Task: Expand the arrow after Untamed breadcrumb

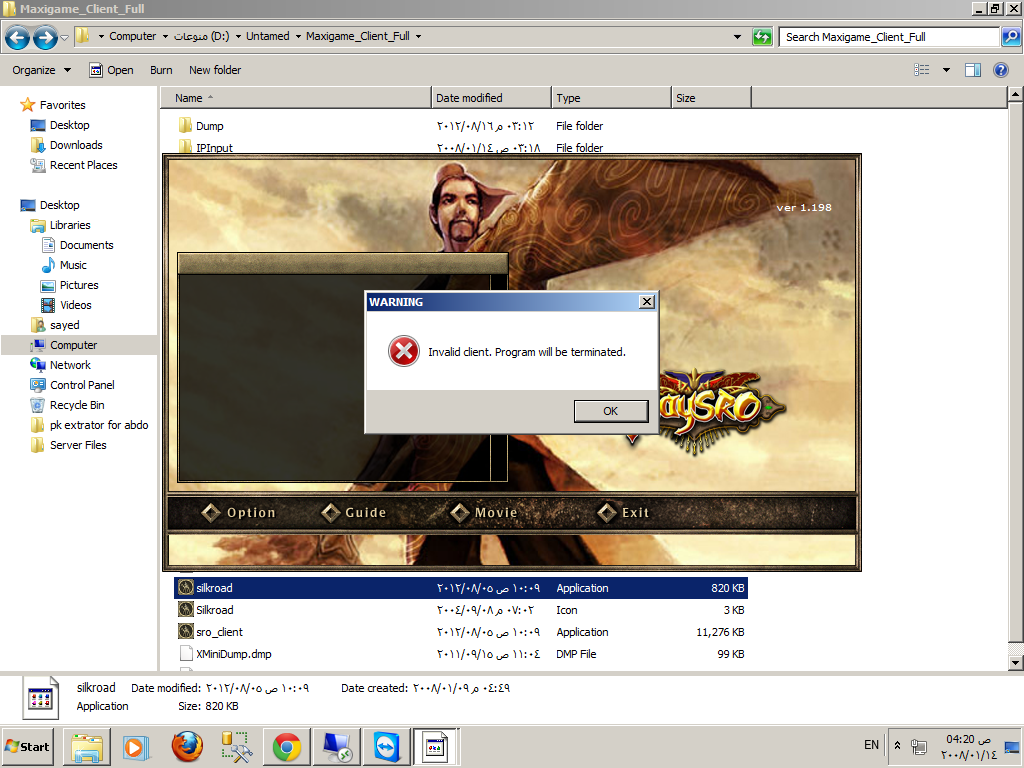Action: click(298, 37)
